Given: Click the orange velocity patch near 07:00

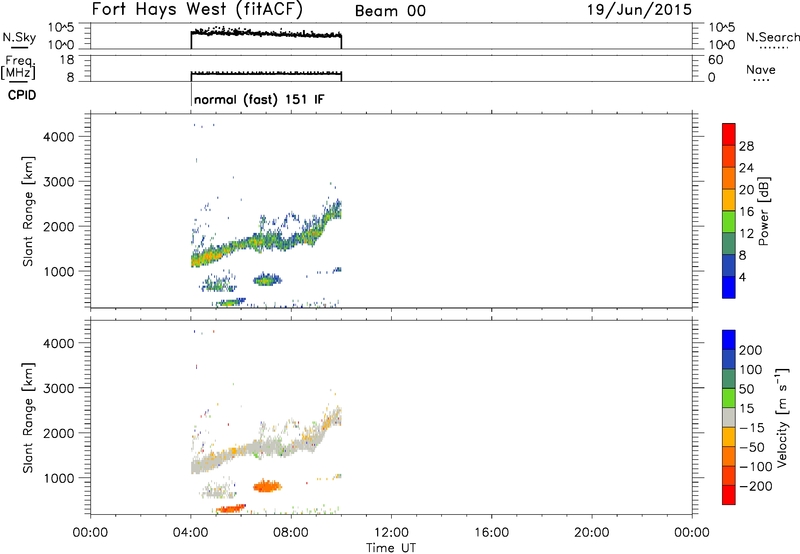Looking at the screenshot, I should tap(267, 486).
